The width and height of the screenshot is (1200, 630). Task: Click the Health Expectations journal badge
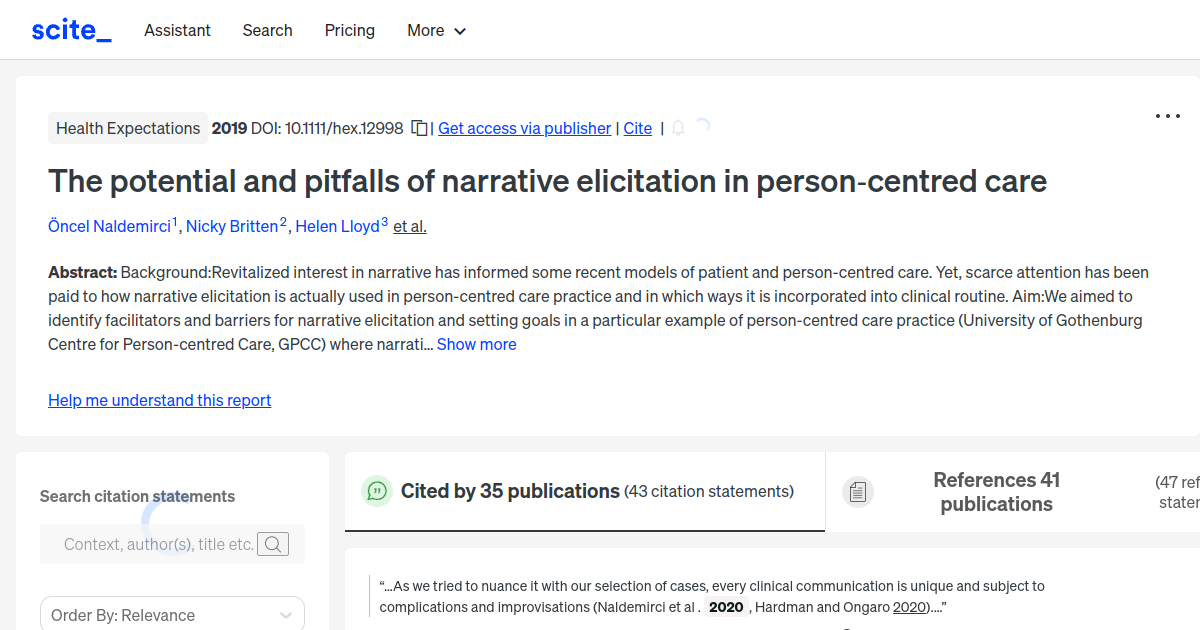128,128
